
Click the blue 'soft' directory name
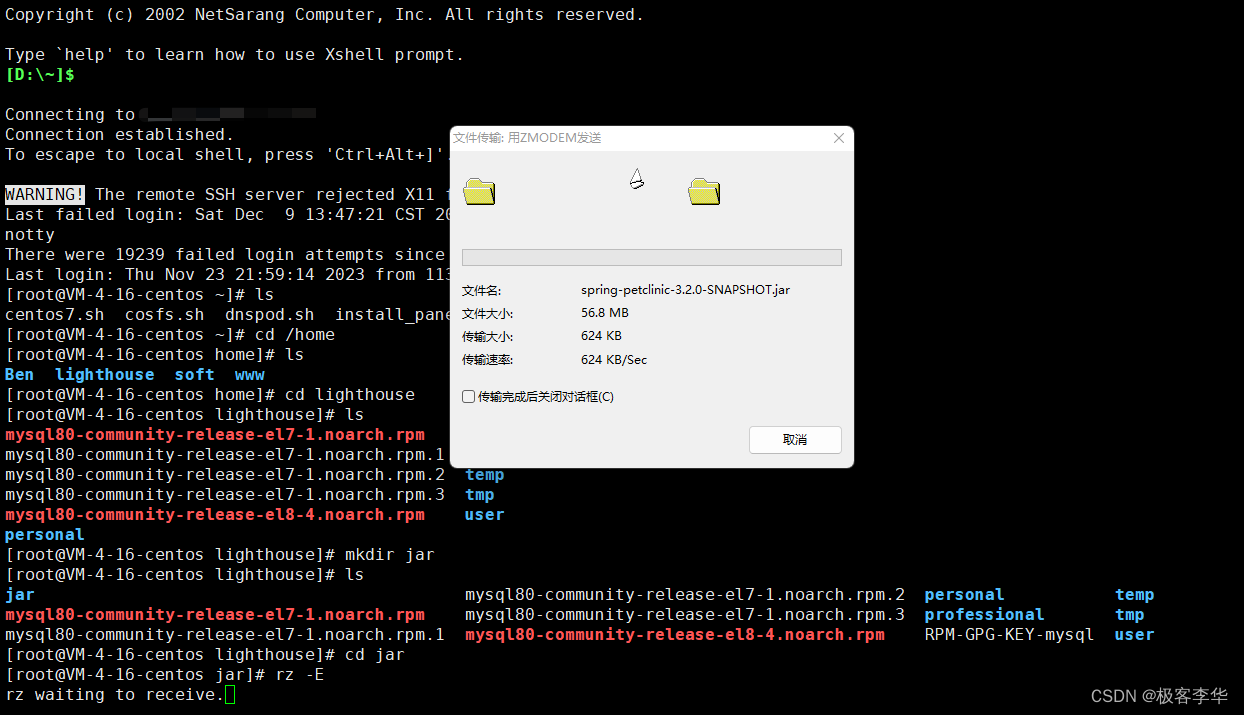(x=195, y=374)
